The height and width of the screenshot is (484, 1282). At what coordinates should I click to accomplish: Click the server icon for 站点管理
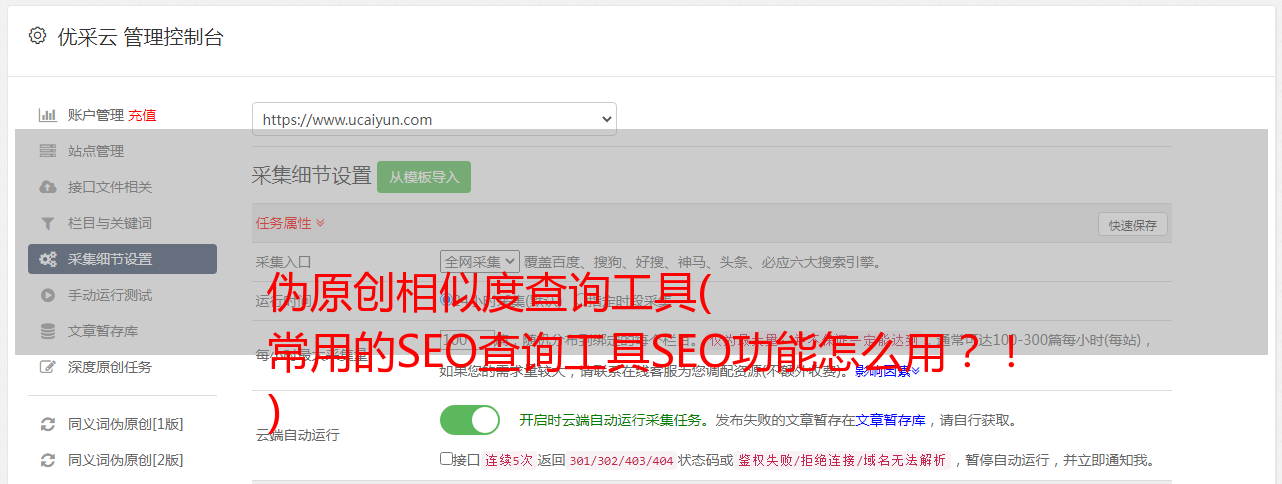pyautogui.click(x=47, y=151)
